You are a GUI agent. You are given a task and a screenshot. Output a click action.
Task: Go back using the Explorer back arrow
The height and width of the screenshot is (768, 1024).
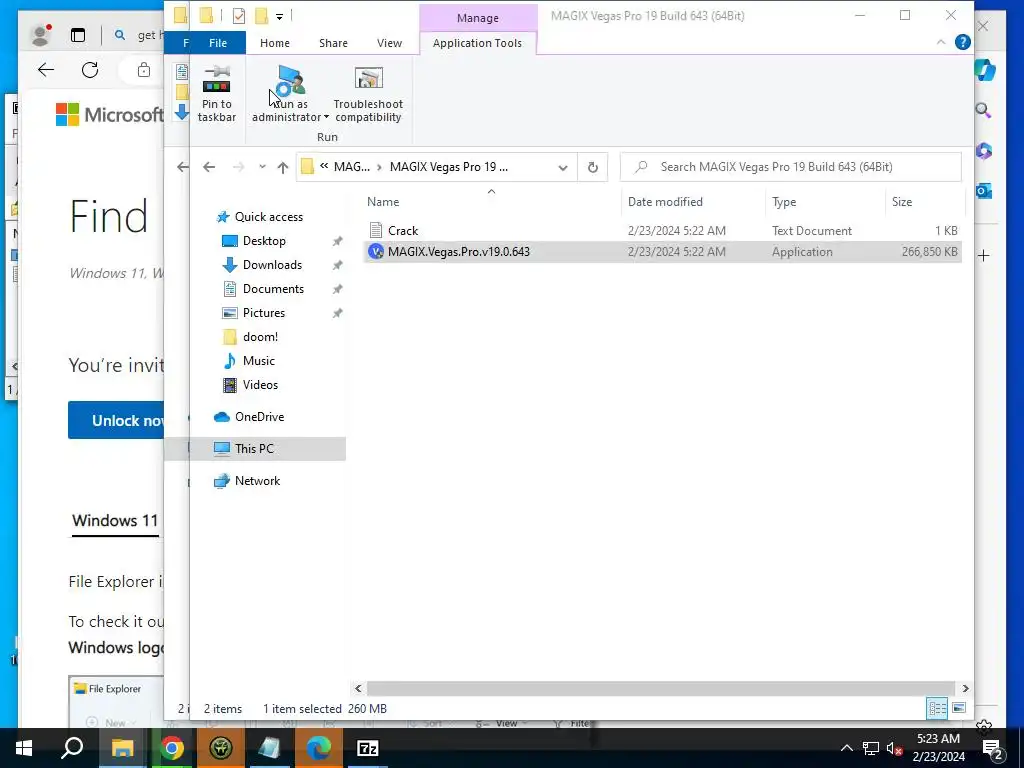click(x=209, y=167)
